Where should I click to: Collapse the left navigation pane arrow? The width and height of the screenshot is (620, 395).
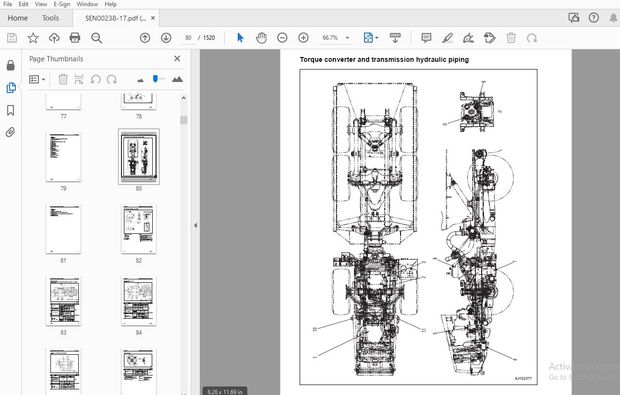pos(195,225)
